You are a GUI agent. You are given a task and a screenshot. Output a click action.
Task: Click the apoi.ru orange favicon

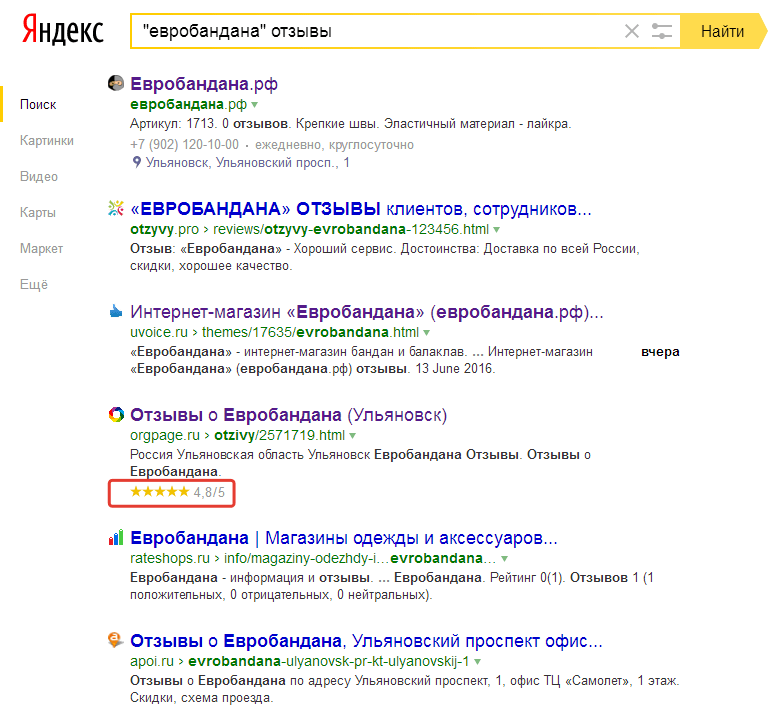coord(115,640)
